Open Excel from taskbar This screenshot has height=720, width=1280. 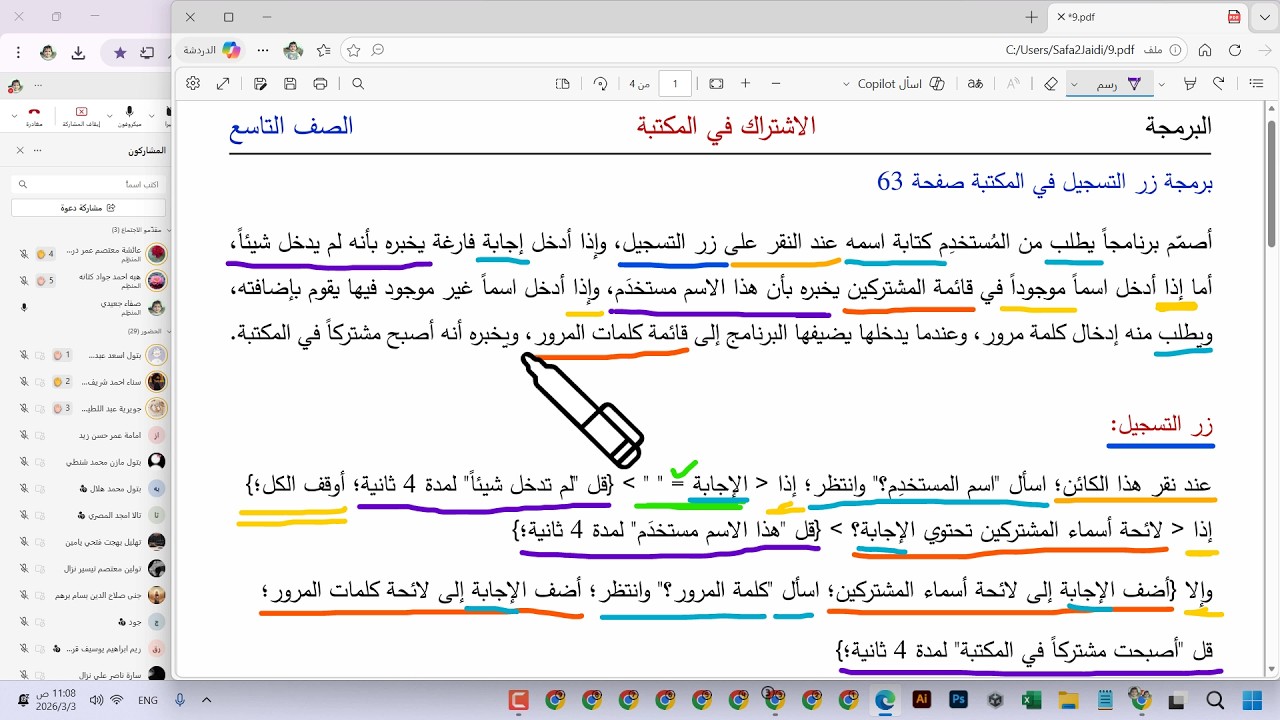1031,700
